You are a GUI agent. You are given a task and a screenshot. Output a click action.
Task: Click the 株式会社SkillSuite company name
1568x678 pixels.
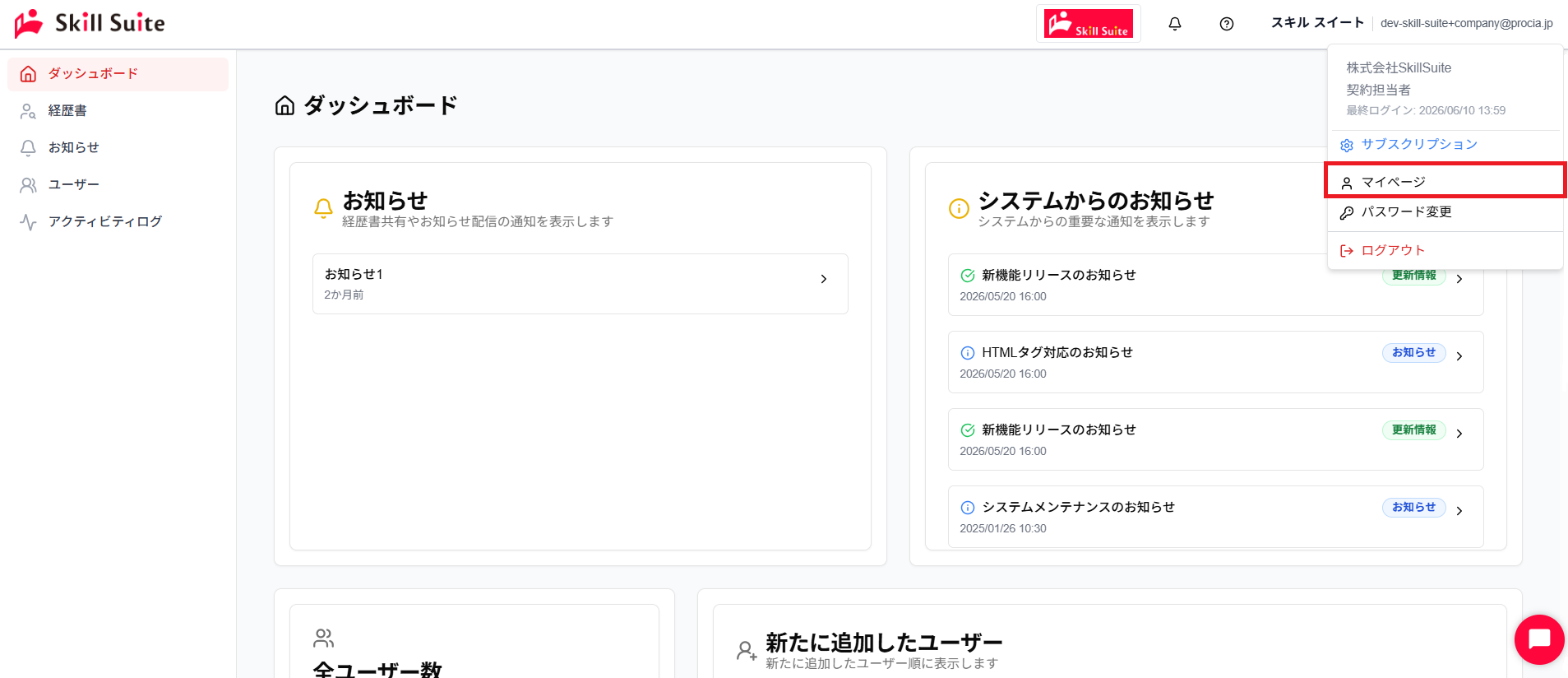(x=1399, y=67)
